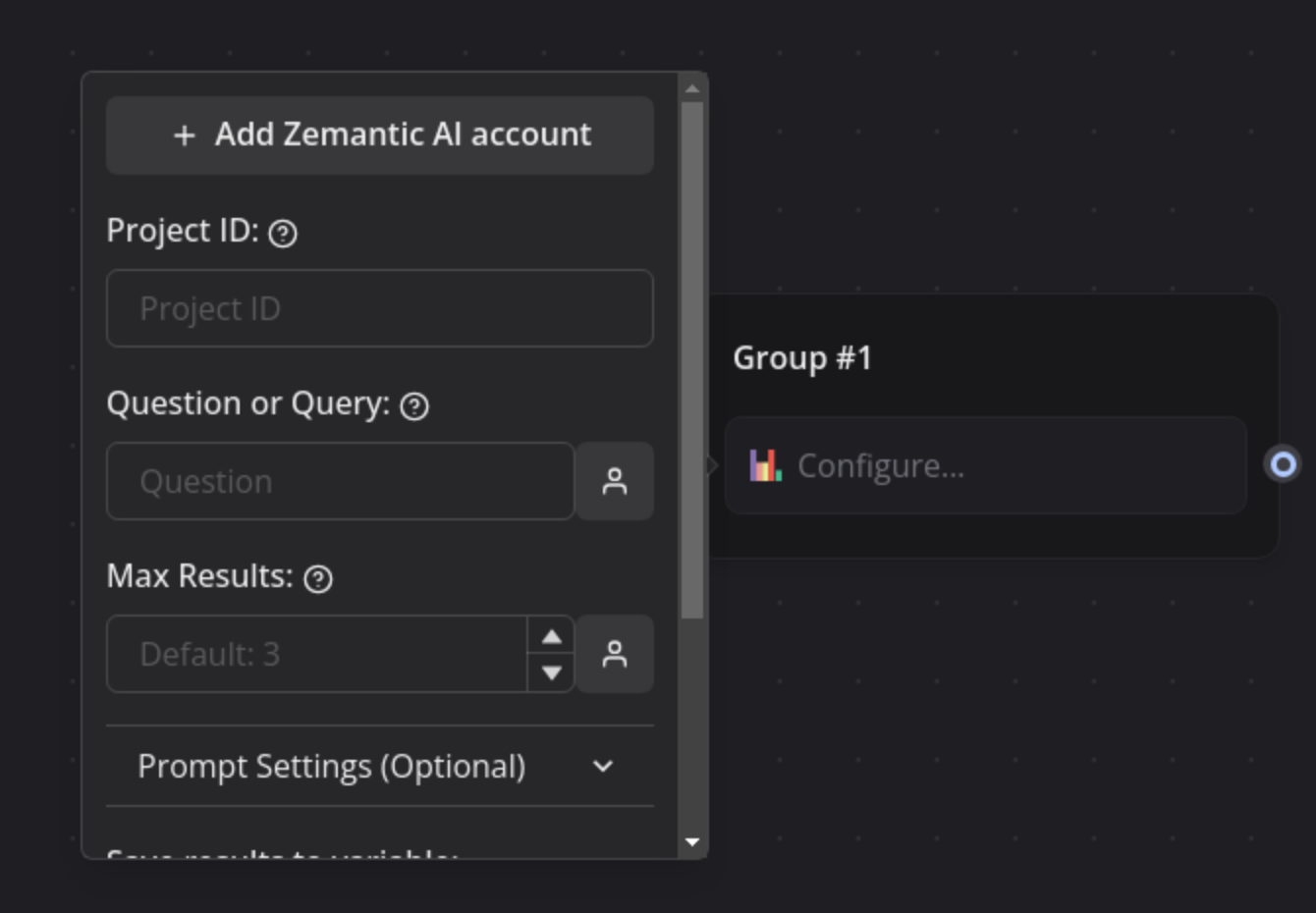Viewport: 1316px width, 913px height.
Task: Open the Configure... block in Group #1
Action: [x=986, y=465]
